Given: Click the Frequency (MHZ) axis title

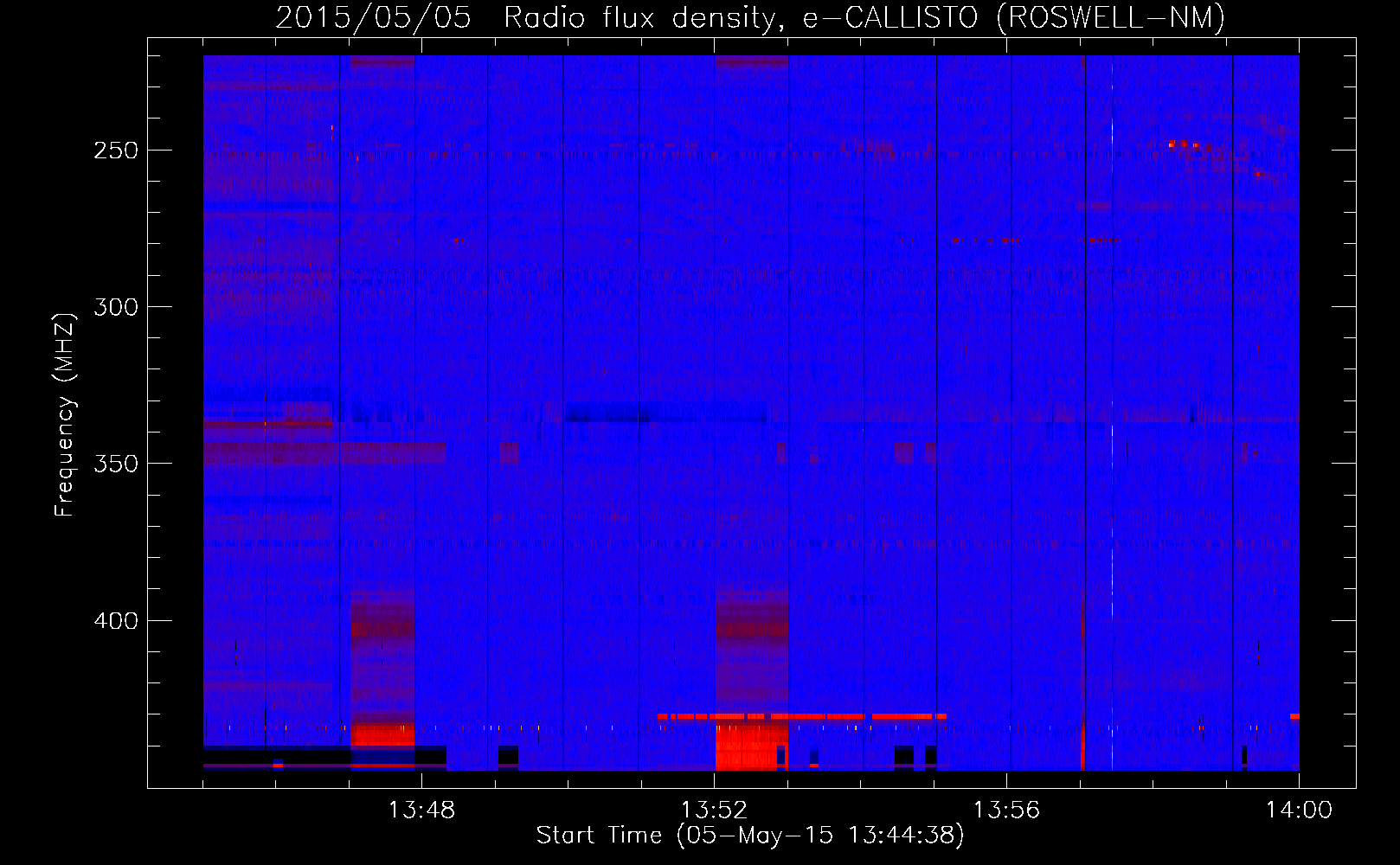Looking at the screenshot, I should (x=65, y=415).
